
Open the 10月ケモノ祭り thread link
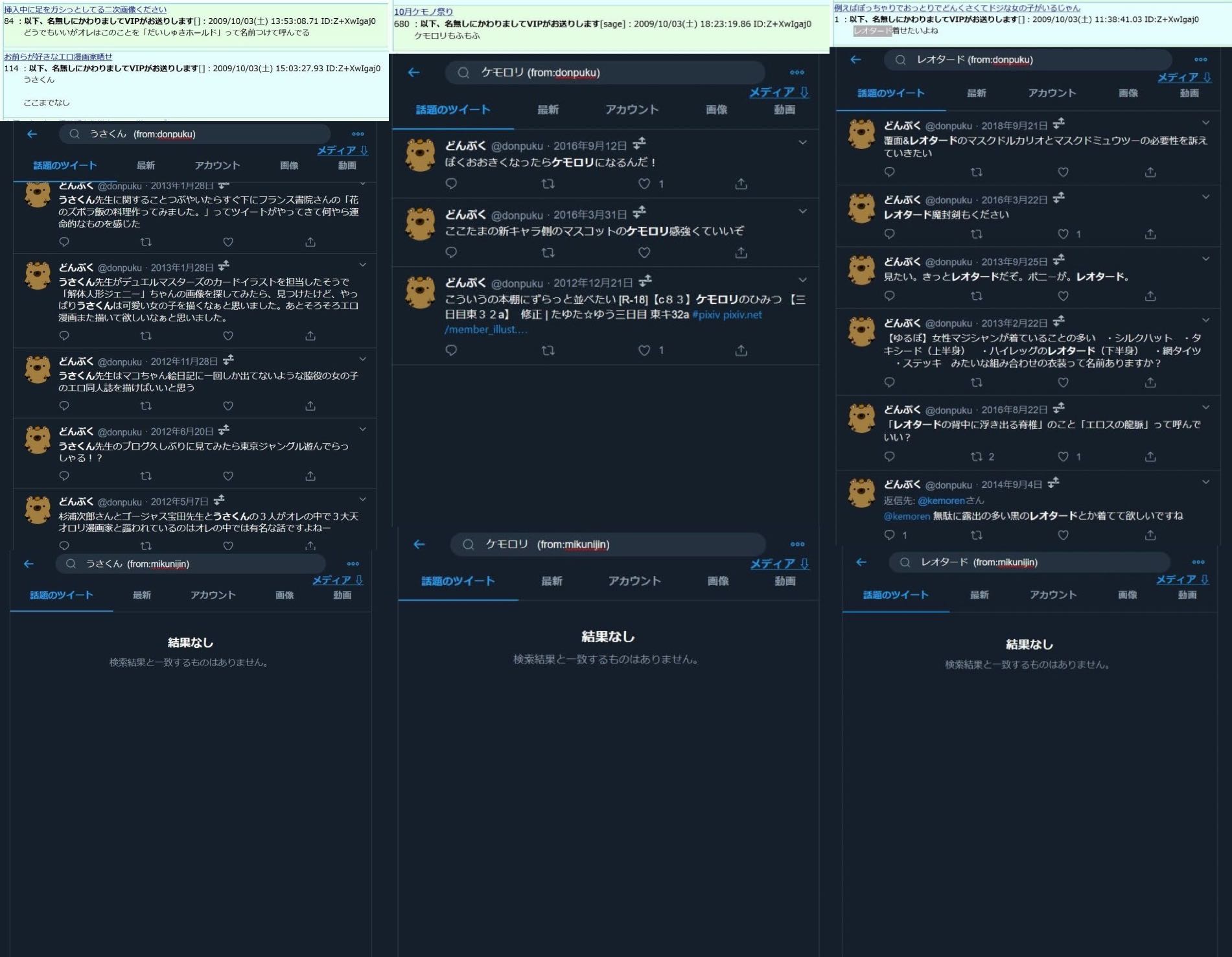[x=423, y=12]
